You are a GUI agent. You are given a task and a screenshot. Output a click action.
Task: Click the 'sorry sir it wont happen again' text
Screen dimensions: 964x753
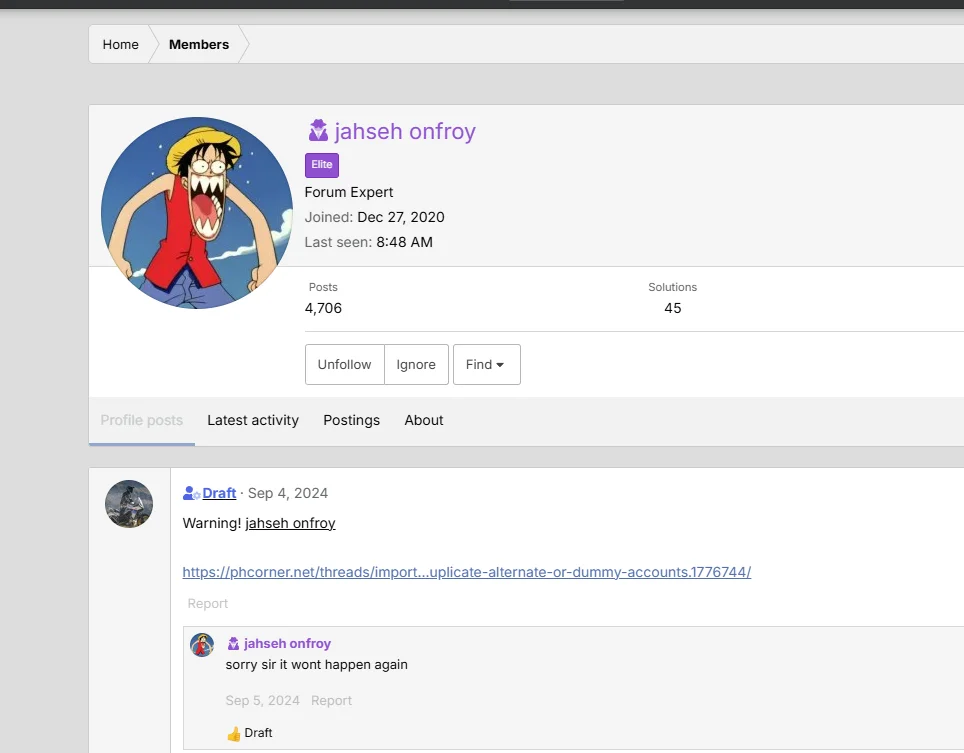[317, 664]
